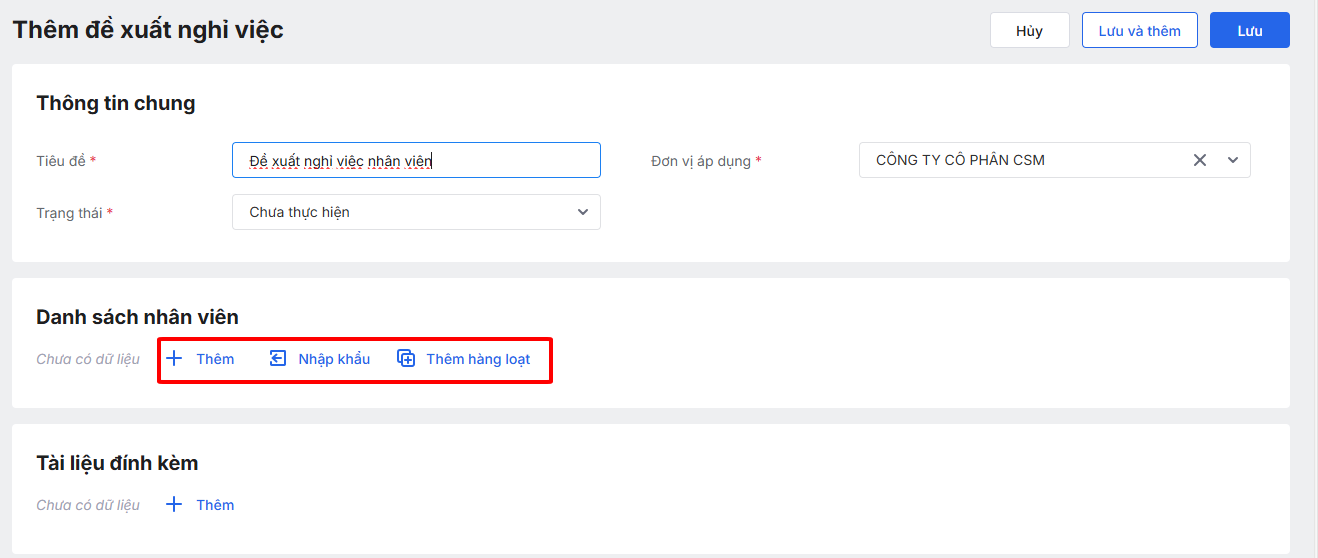The height and width of the screenshot is (558, 1318).
Task: Open the Trạng thái dropdown arrow
Action: [x=583, y=212]
